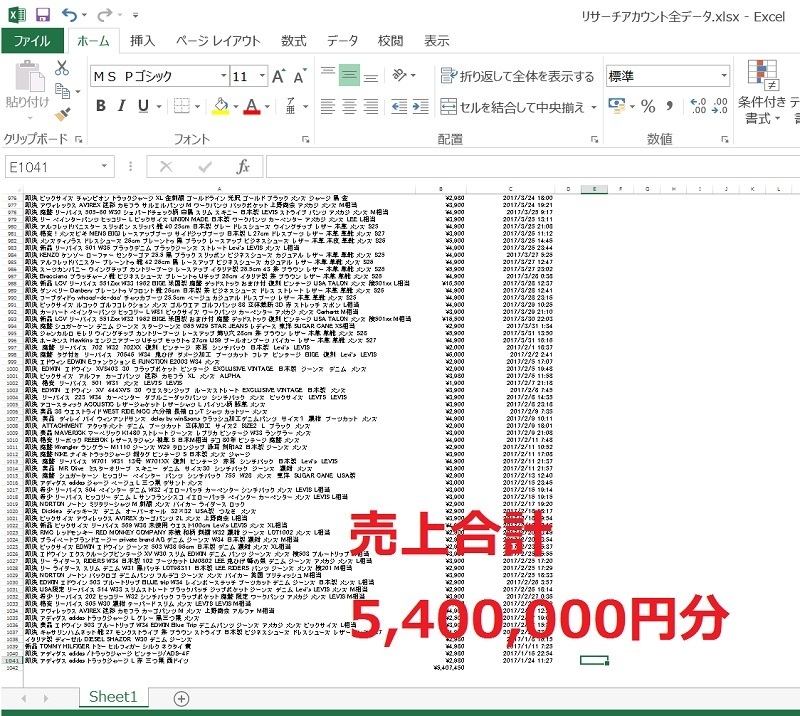Click the Format Painter brush icon
This screenshot has width=800, height=716.
[x=62, y=114]
